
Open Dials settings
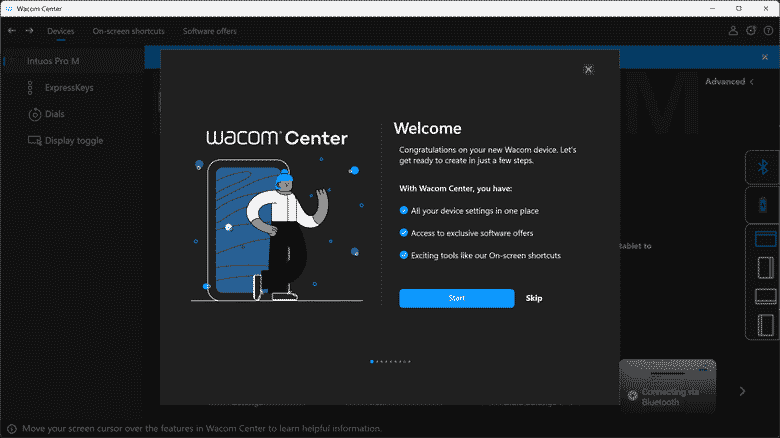[55, 114]
